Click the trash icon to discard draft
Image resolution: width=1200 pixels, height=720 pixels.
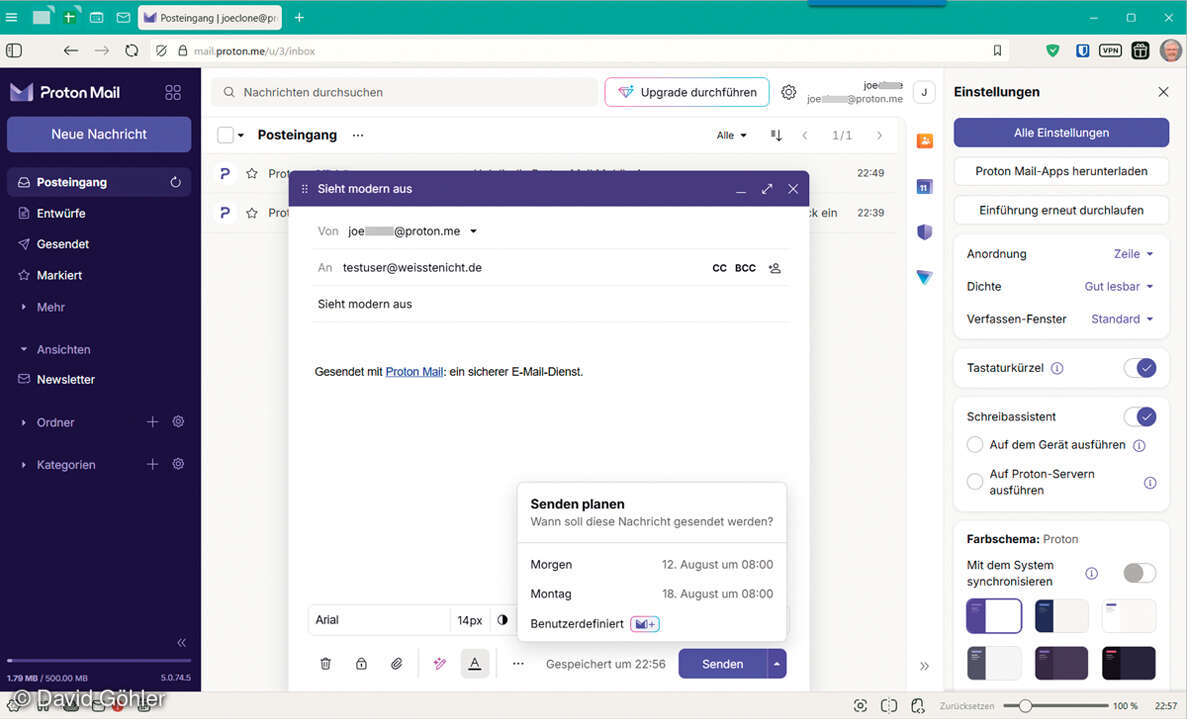point(325,664)
